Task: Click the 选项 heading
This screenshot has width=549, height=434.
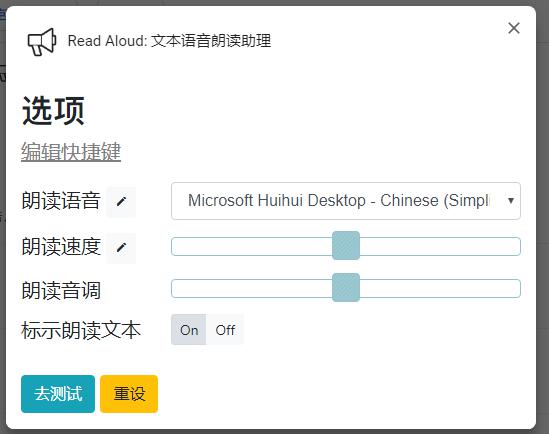Action: tap(53, 111)
